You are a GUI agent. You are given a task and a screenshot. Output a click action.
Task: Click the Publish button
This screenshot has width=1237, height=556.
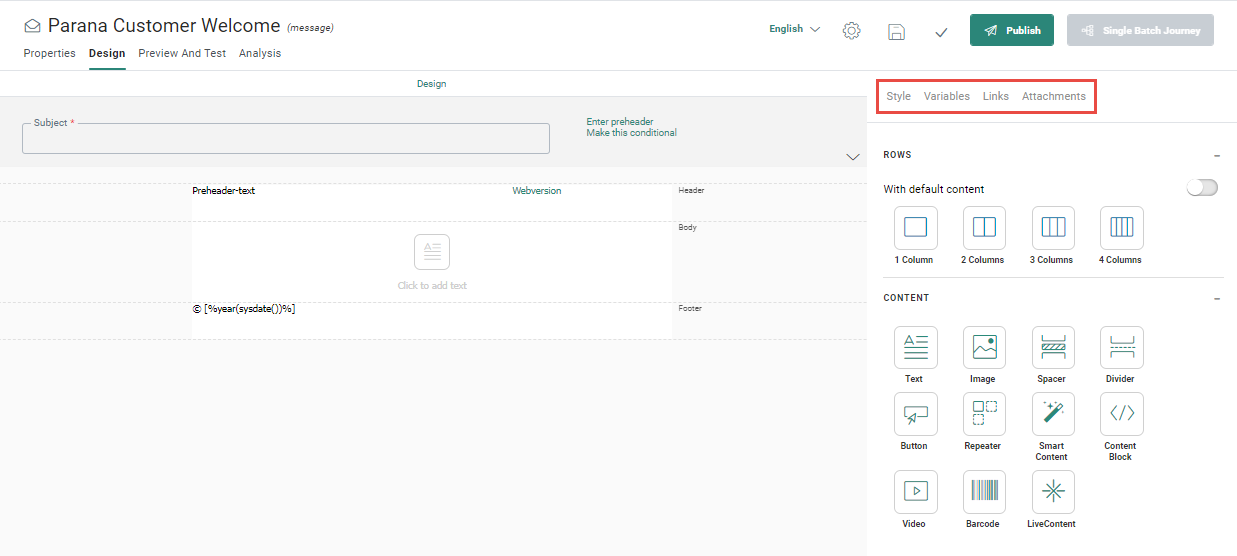point(1012,31)
